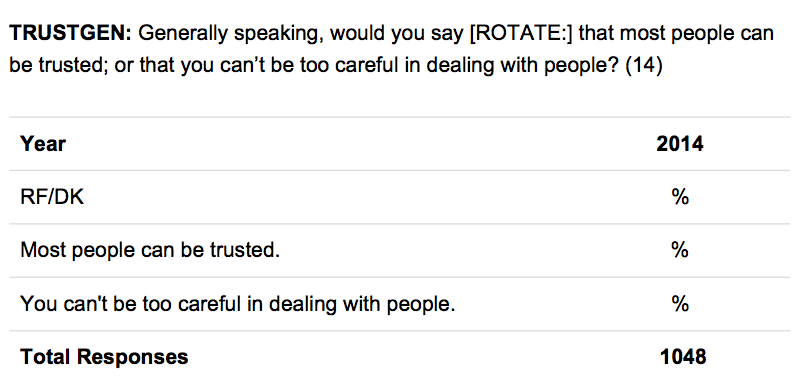The image size is (799, 388).
Task: Select the Year header cell
Action: click(43, 144)
